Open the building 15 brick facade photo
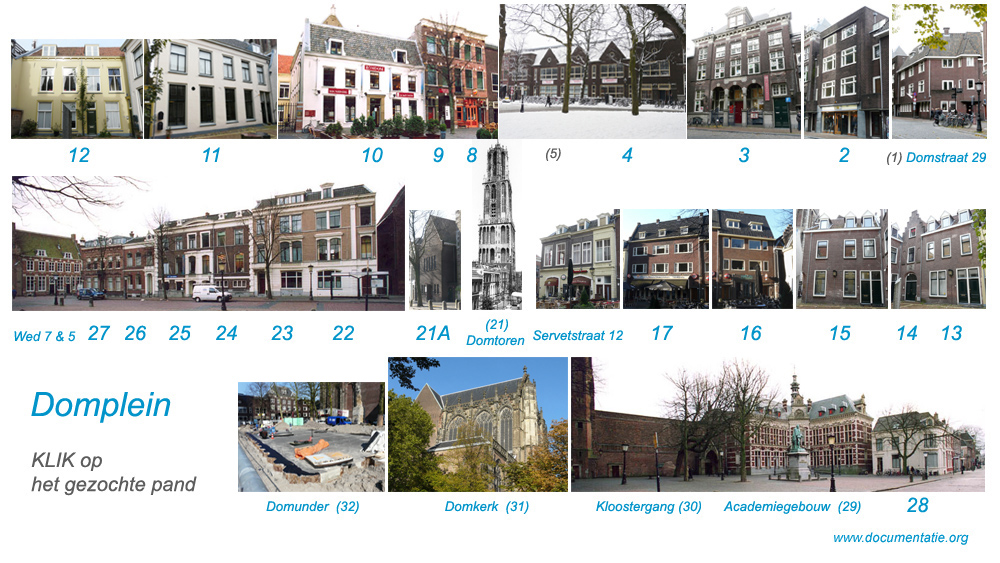The height and width of the screenshot is (563, 1000). click(841, 259)
